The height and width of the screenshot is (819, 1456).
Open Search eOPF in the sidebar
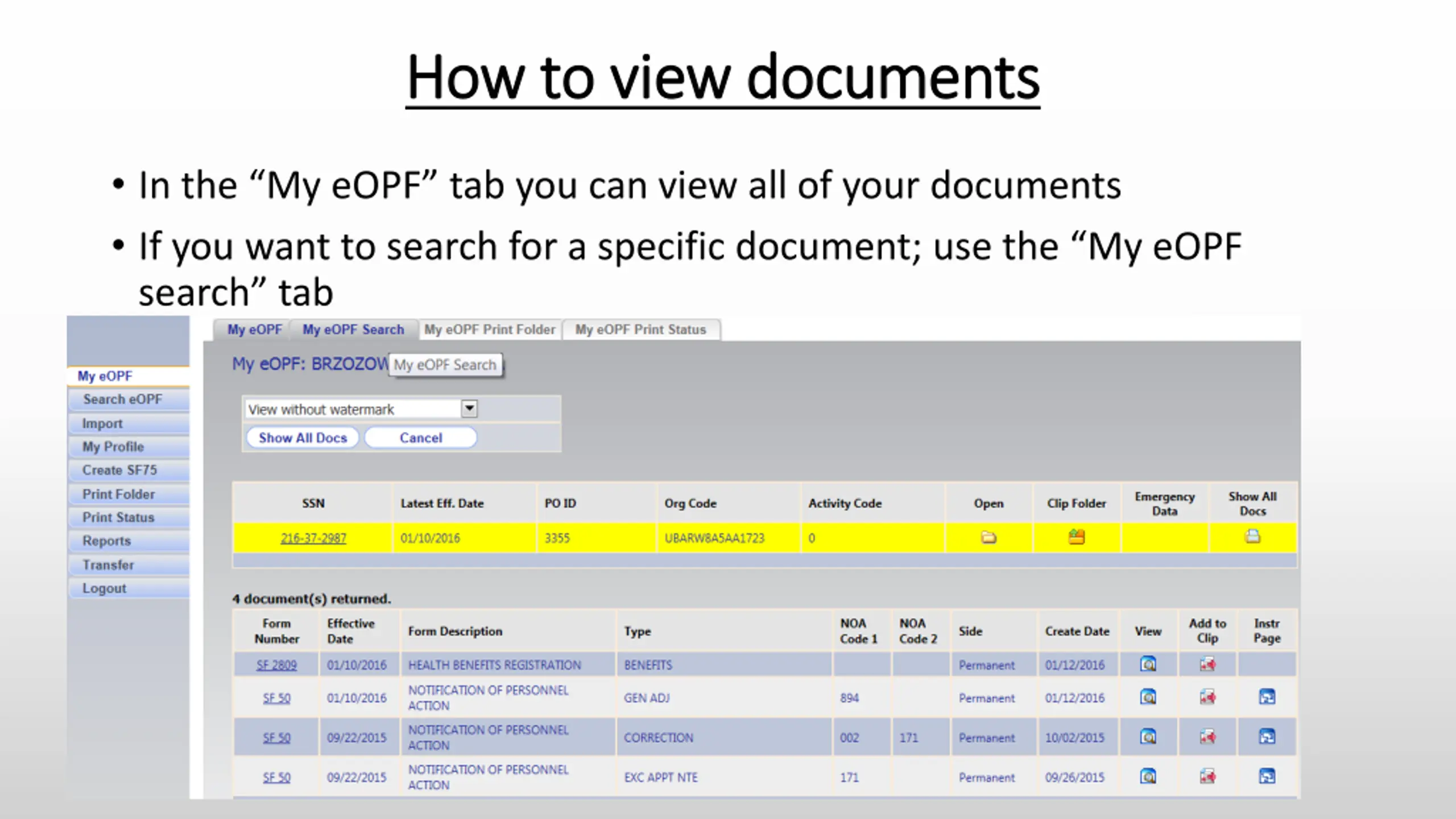click(x=128, y=399)
